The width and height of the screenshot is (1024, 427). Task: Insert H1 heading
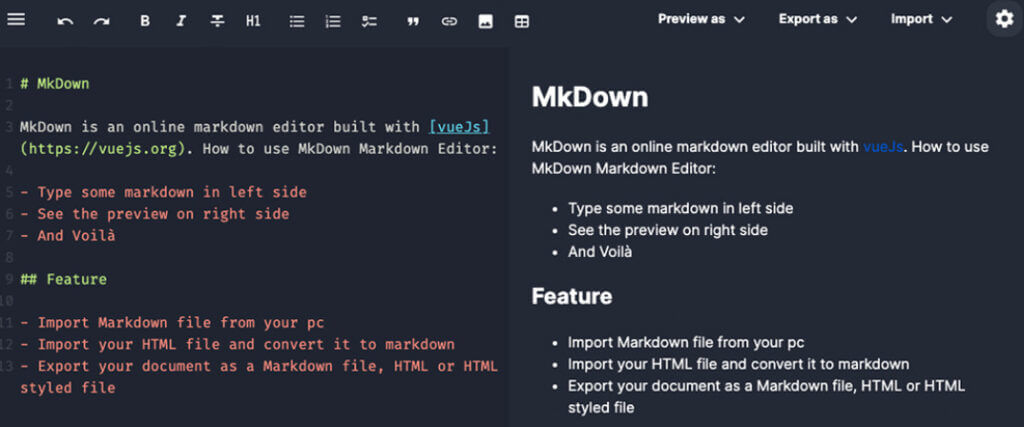click(x=253, y=22)
